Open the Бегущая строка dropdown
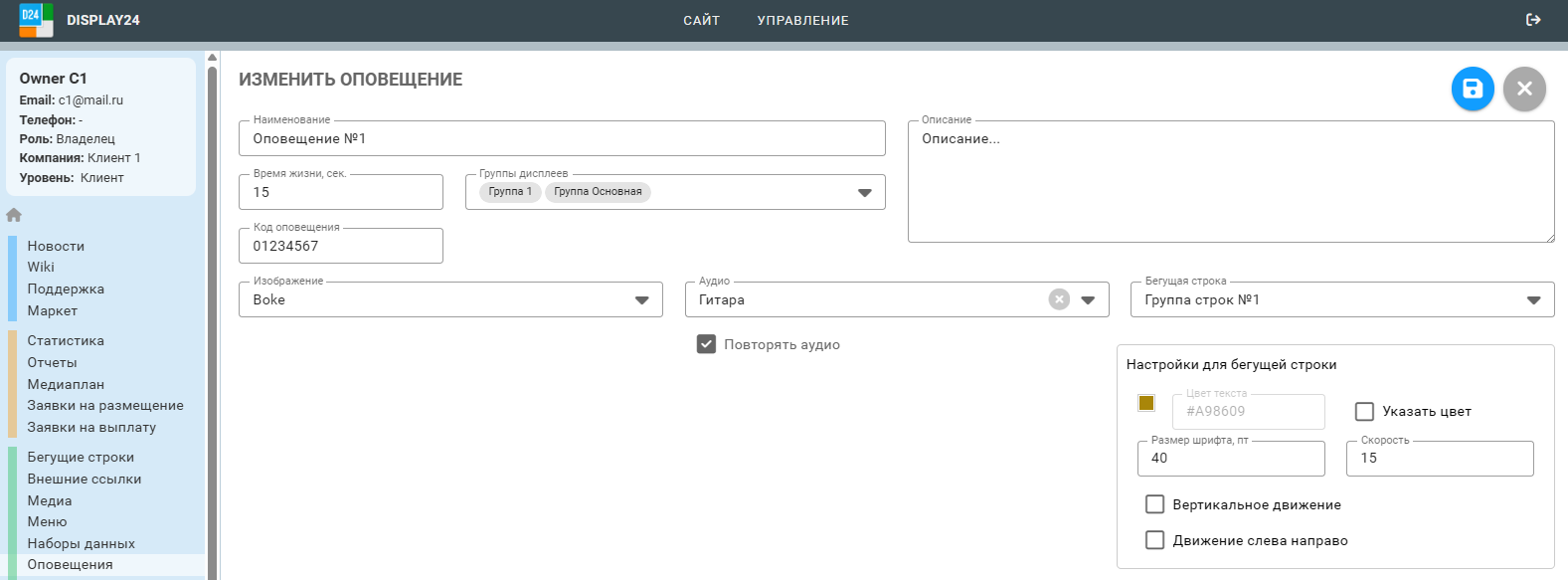 click(1533, 299)
